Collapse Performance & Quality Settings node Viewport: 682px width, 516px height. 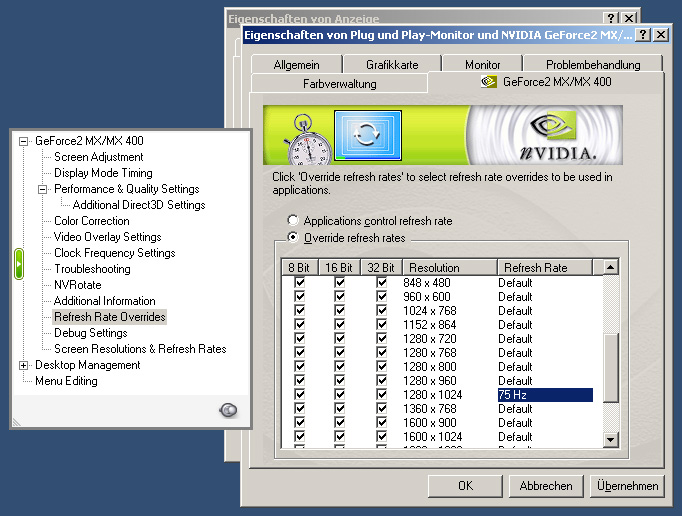tap(43, 189)
